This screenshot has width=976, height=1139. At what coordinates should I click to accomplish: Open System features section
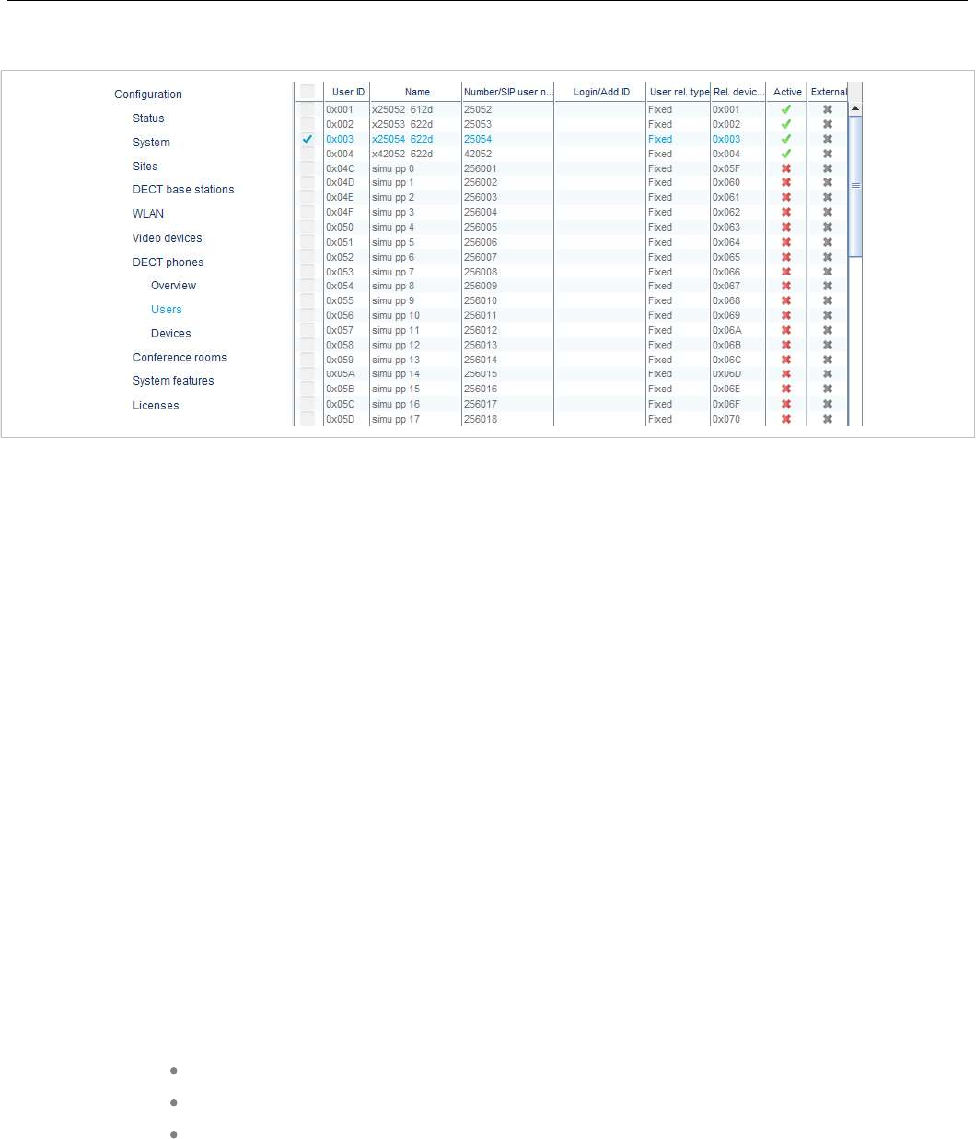[174, 381]
